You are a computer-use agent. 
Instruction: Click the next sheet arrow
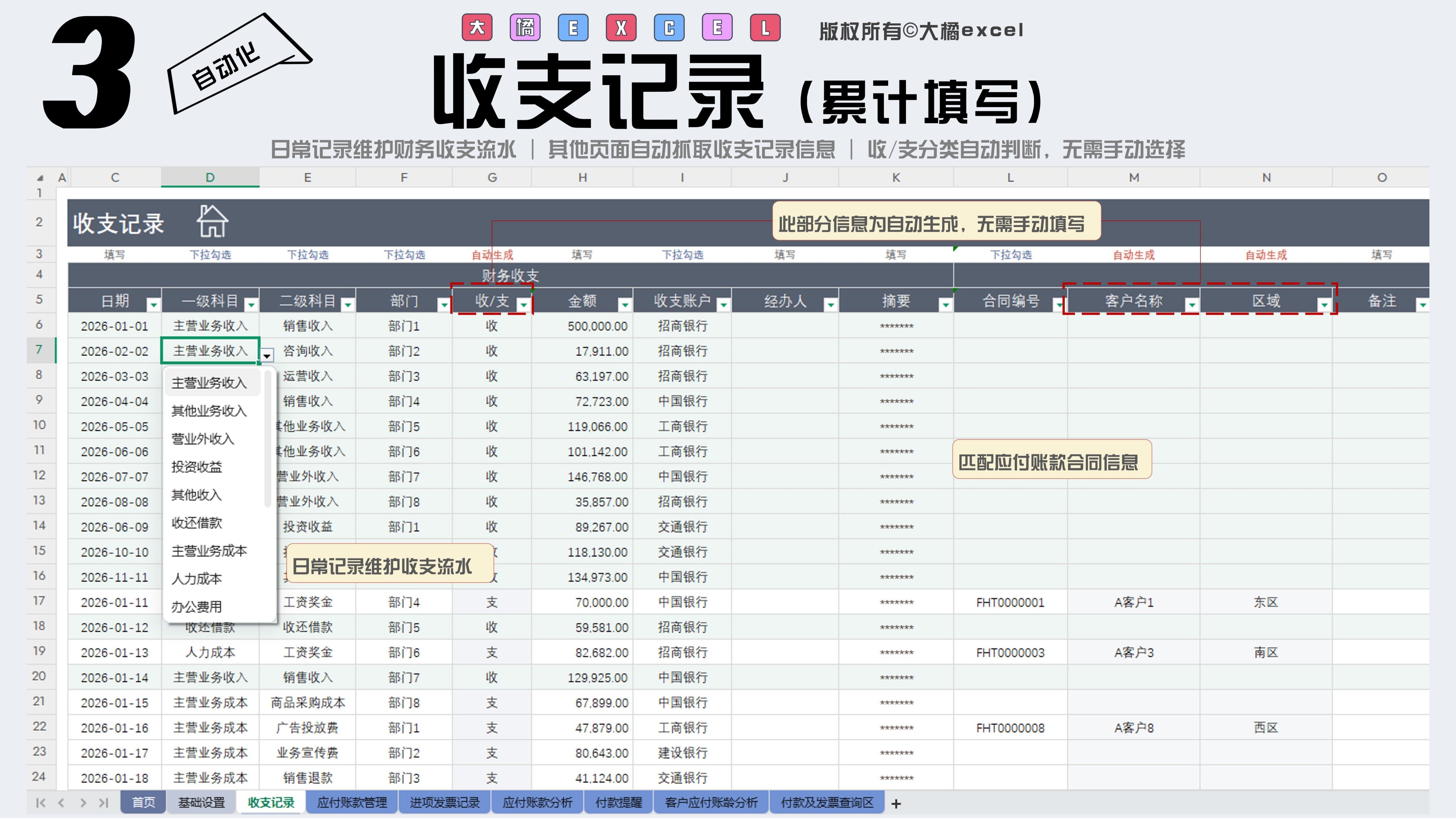coord(82,803)
